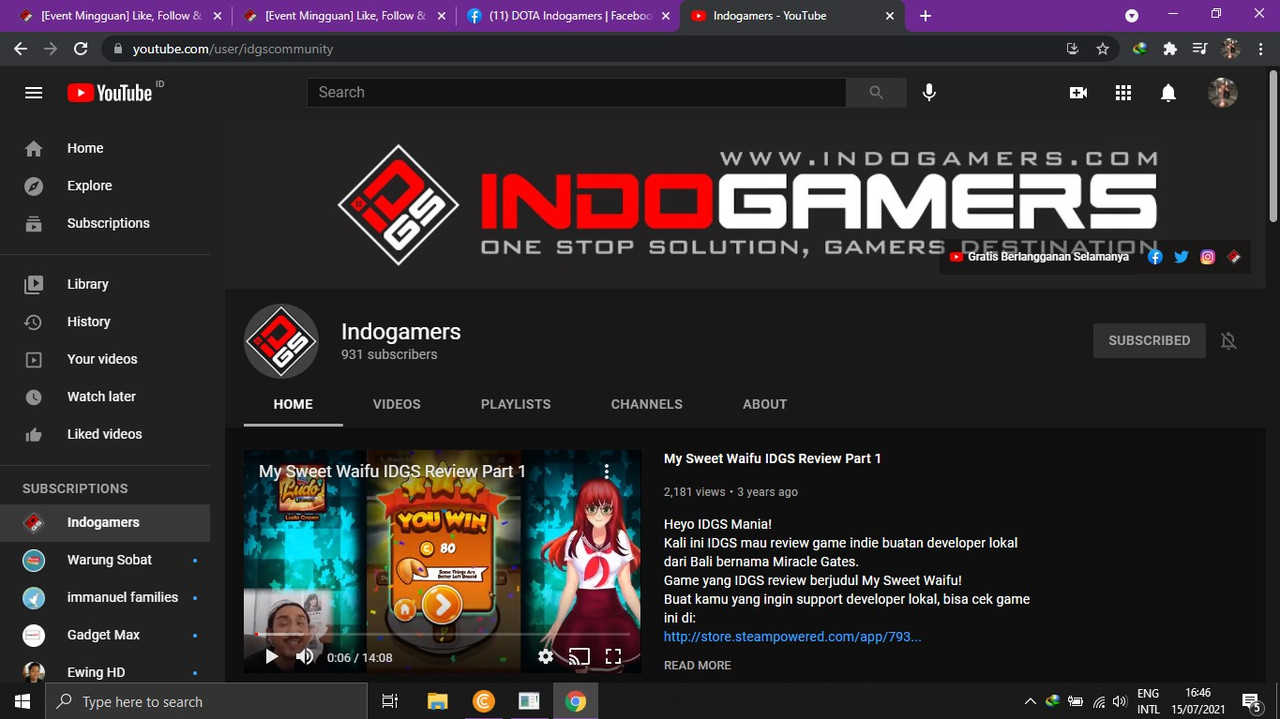Show hidden system tray icons chevron
Image resolution: width=1280 pixels, height=719 pixels.
[x=1029, y=701]
